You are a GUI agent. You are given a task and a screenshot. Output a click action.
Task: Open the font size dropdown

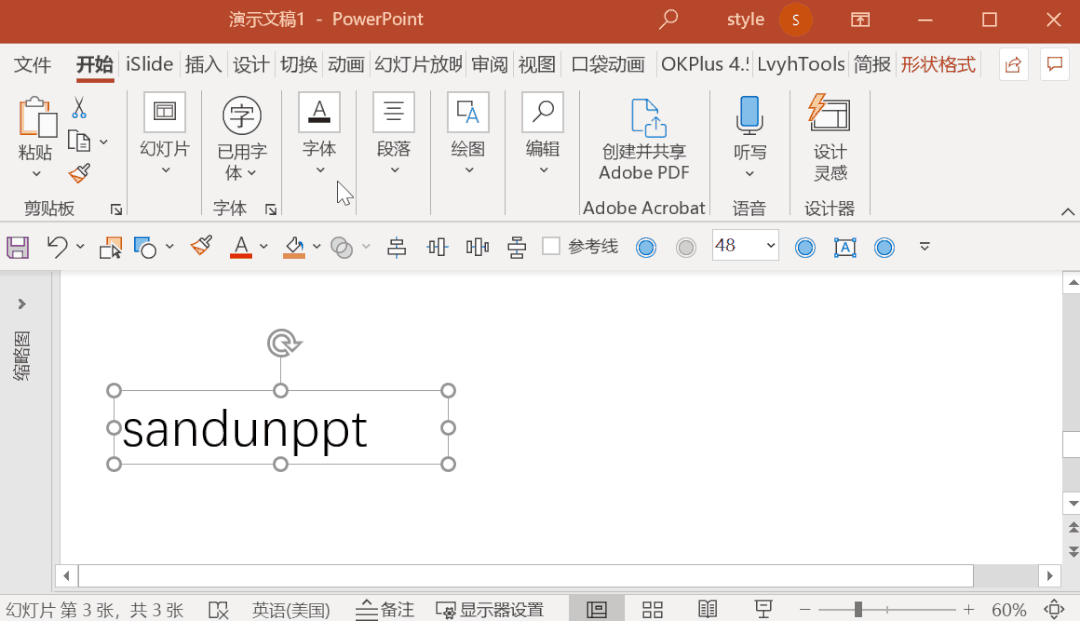[770, 245]
